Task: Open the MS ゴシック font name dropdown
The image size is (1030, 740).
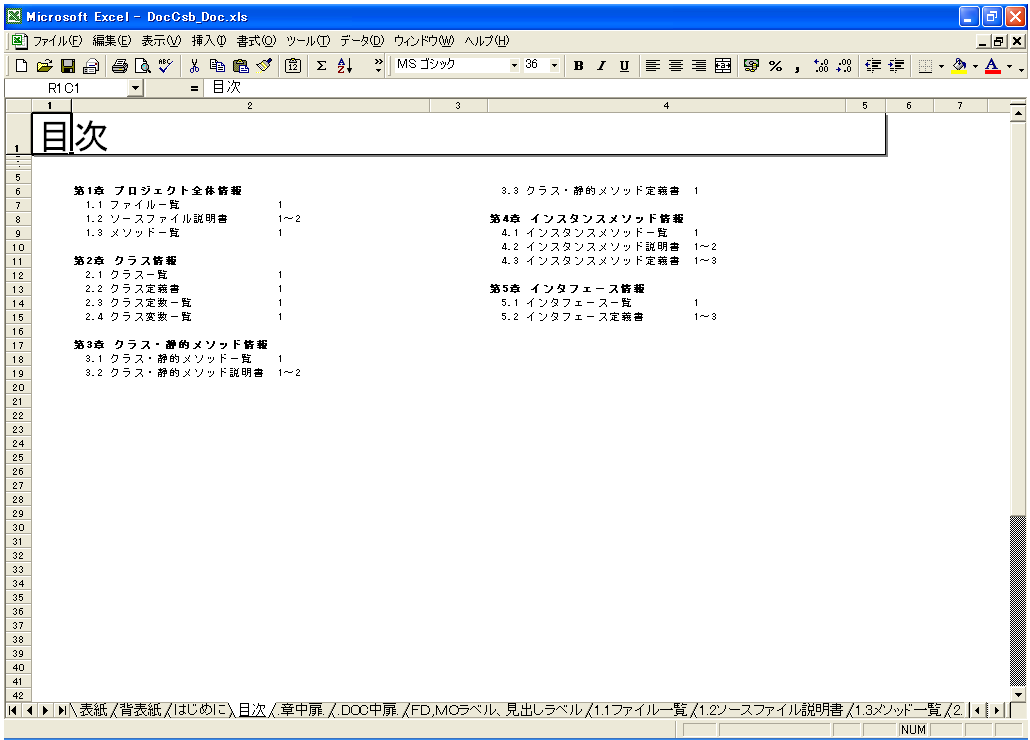Action: tap(515, 65)
